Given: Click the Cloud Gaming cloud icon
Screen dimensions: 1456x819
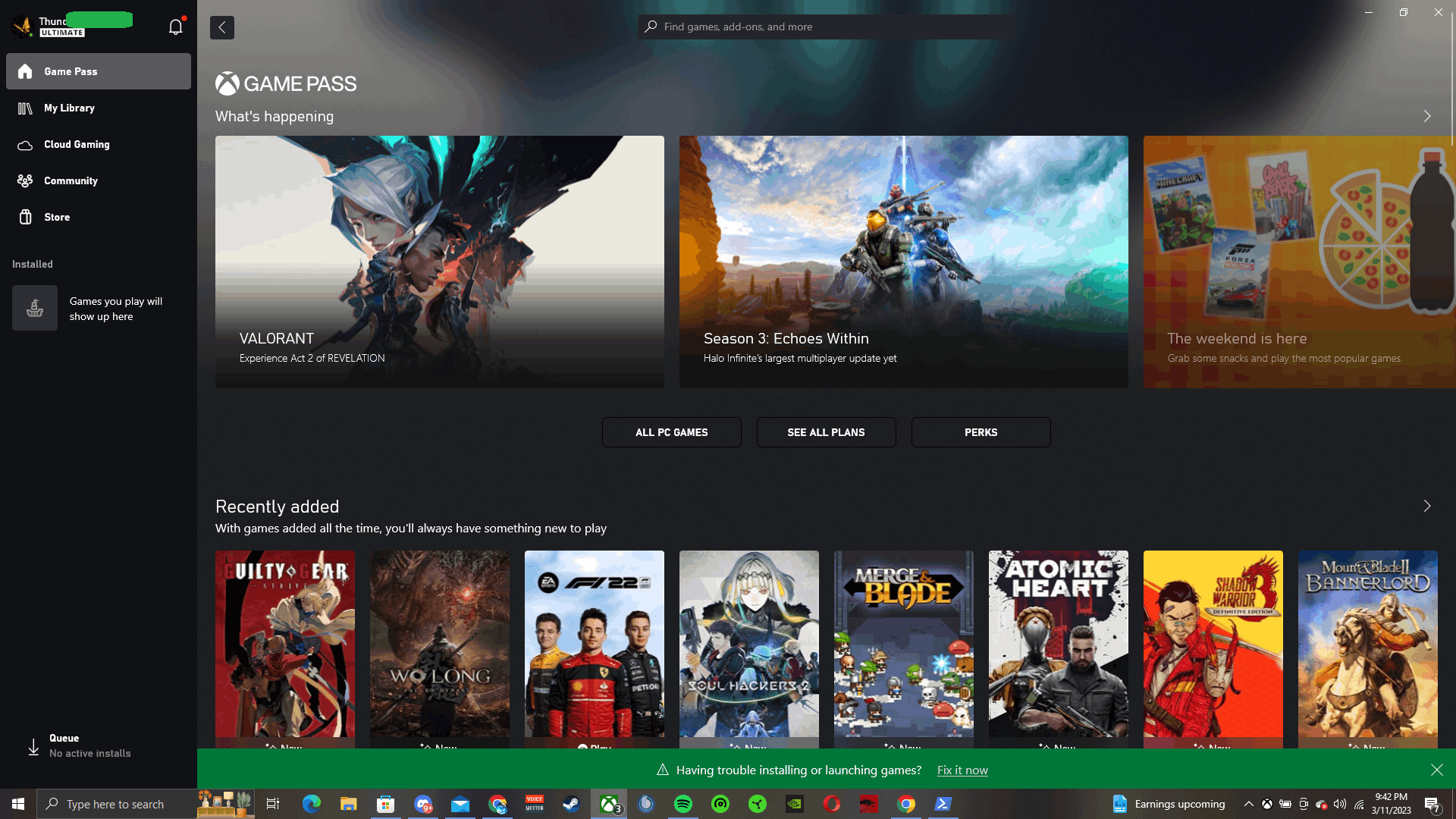Looking at the screenshot, I should (25, 145).
